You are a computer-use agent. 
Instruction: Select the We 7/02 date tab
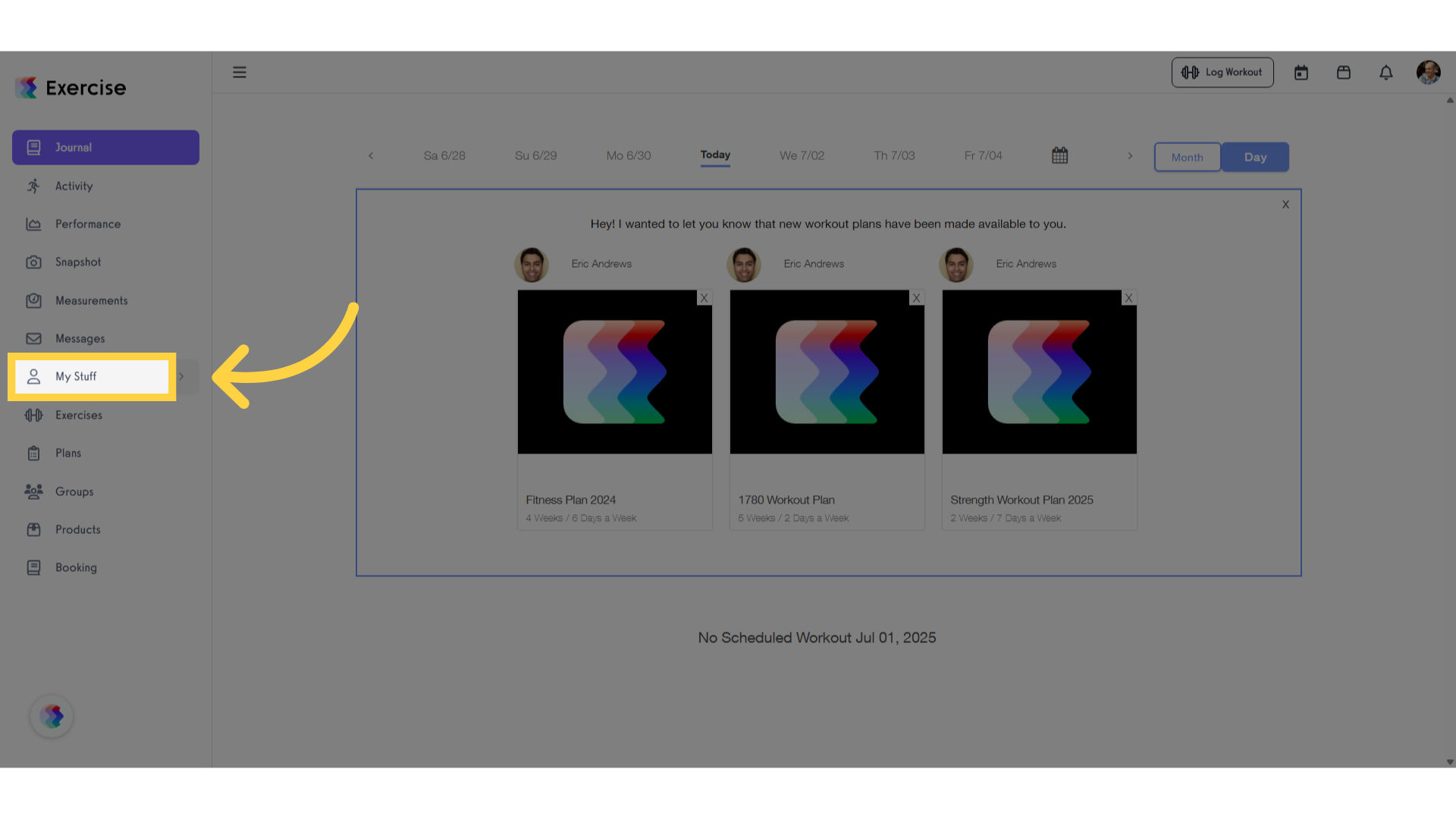[x=802, y=155]
